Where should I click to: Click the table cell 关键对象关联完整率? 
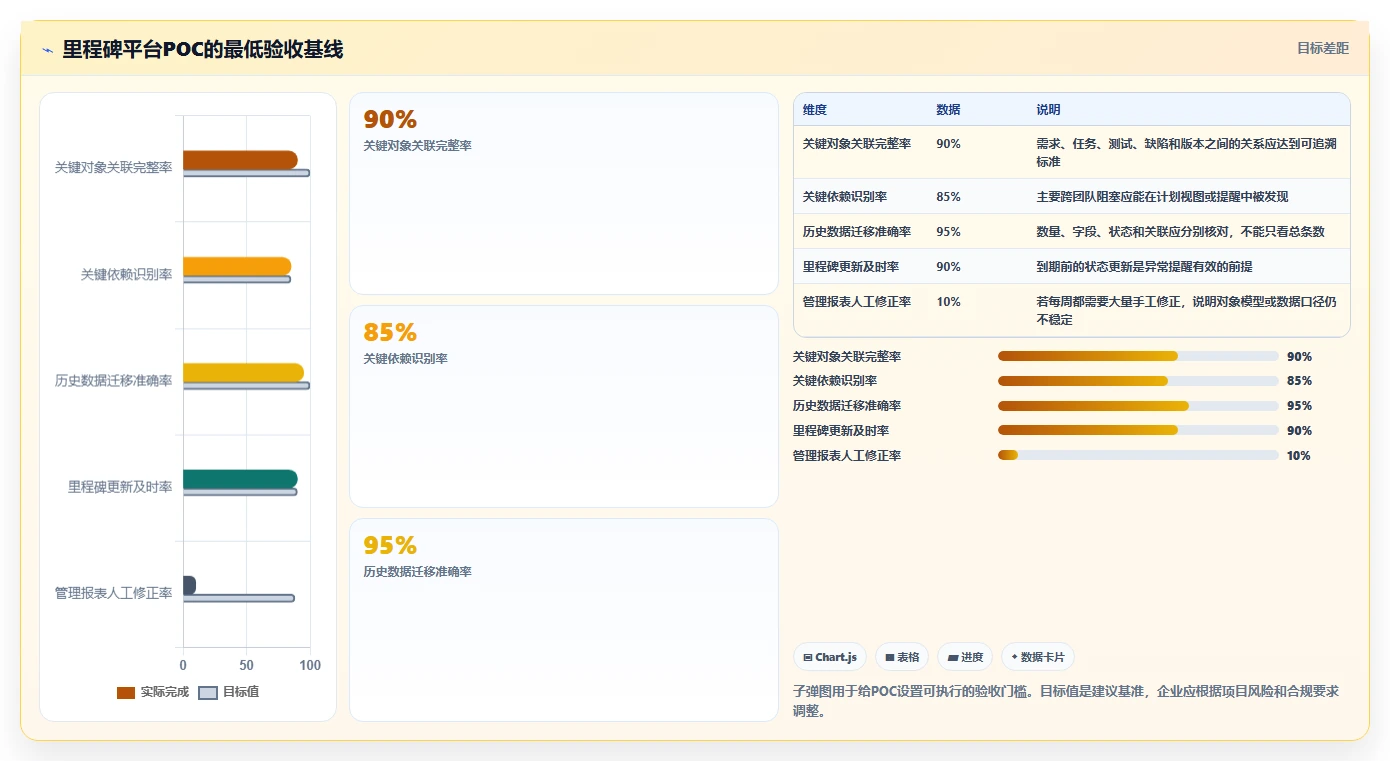pyautogui.click(x=857, y=144)
